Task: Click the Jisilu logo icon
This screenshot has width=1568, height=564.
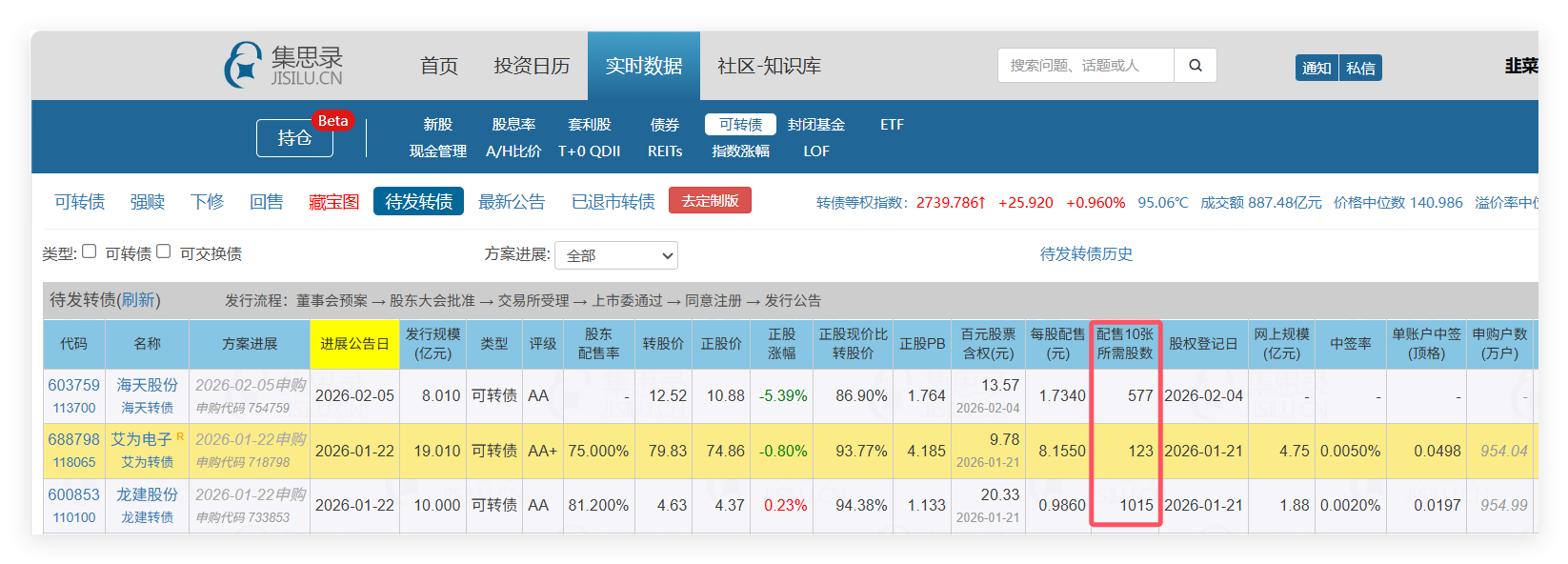Action: pos(243,66)
